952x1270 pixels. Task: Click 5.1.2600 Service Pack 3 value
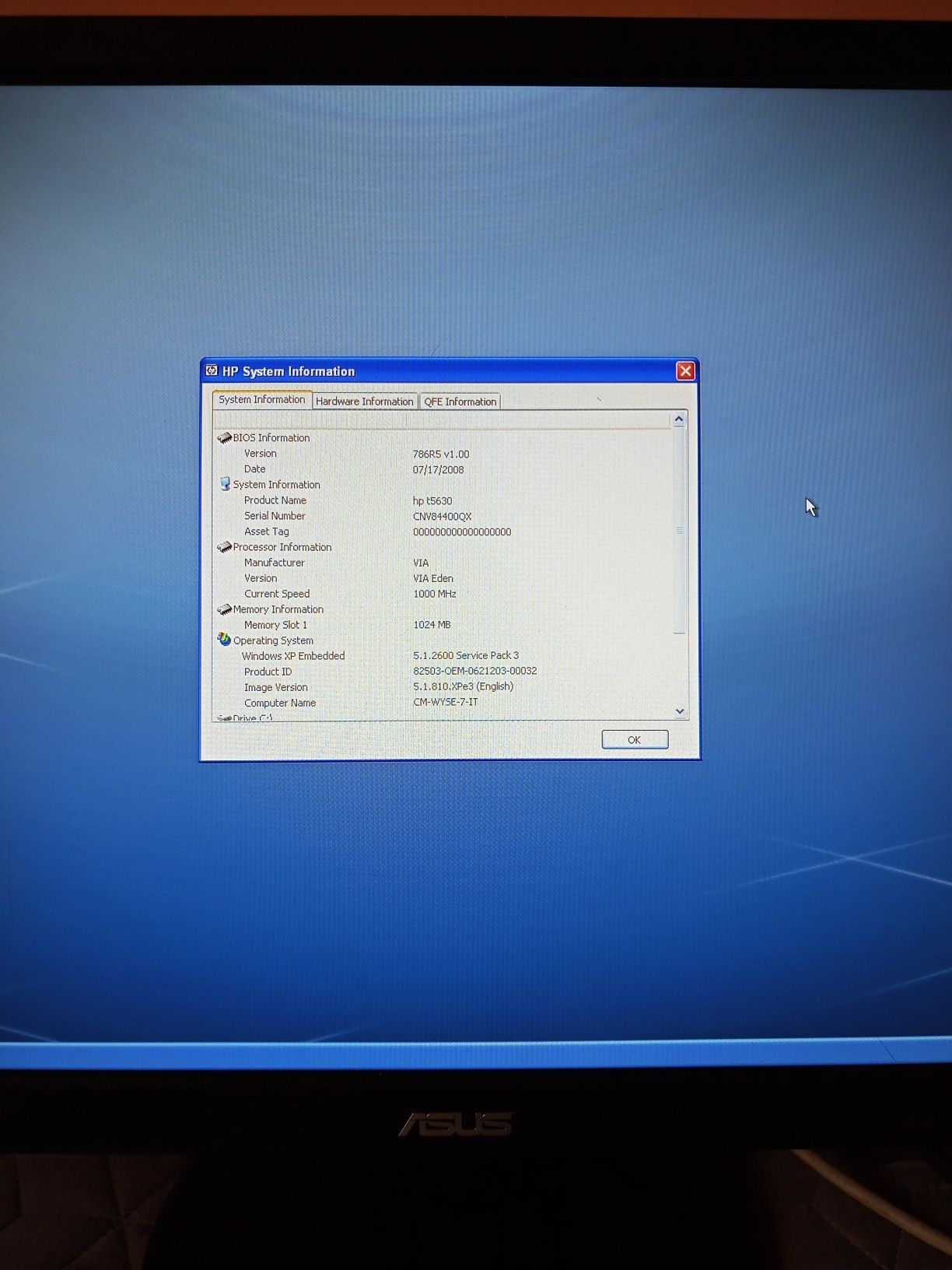[466, 655]
